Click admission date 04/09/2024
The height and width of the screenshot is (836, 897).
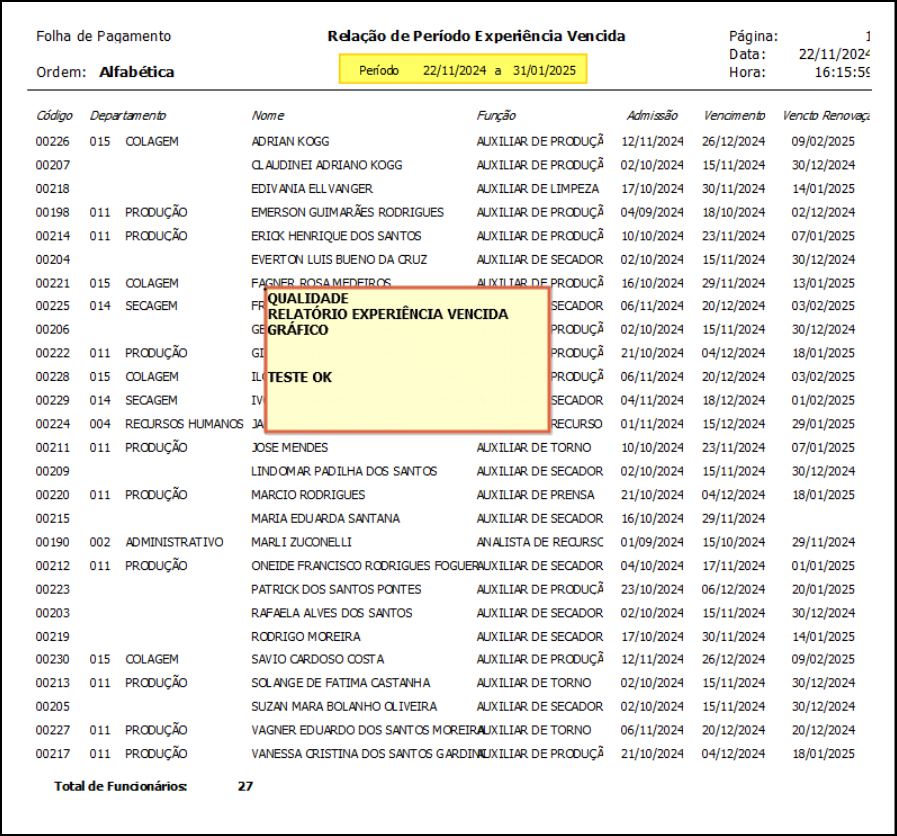(652, 212)
